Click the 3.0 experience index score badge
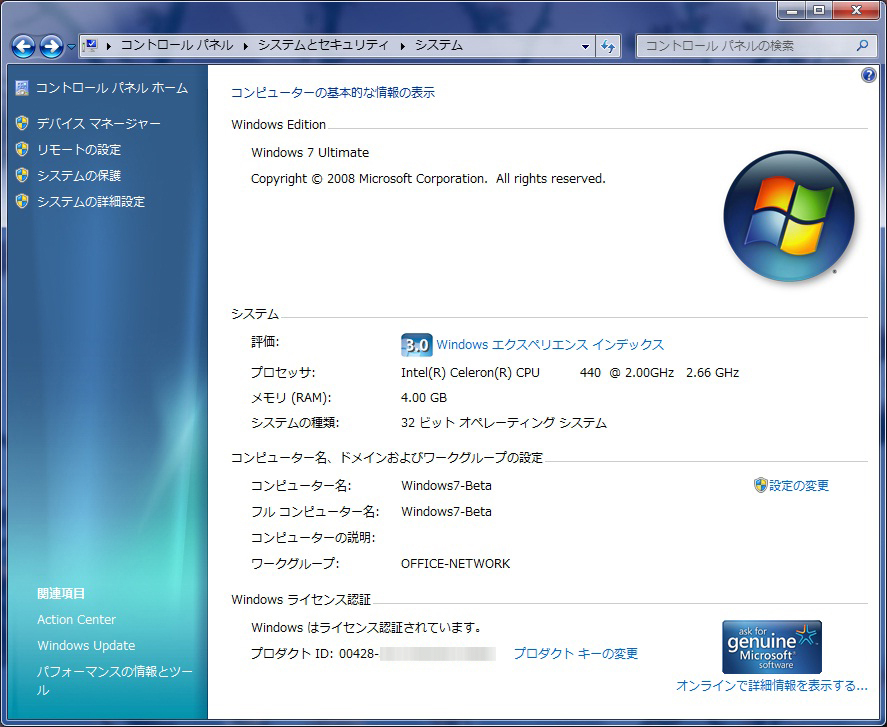887x727 pixels. pos(417,345)
